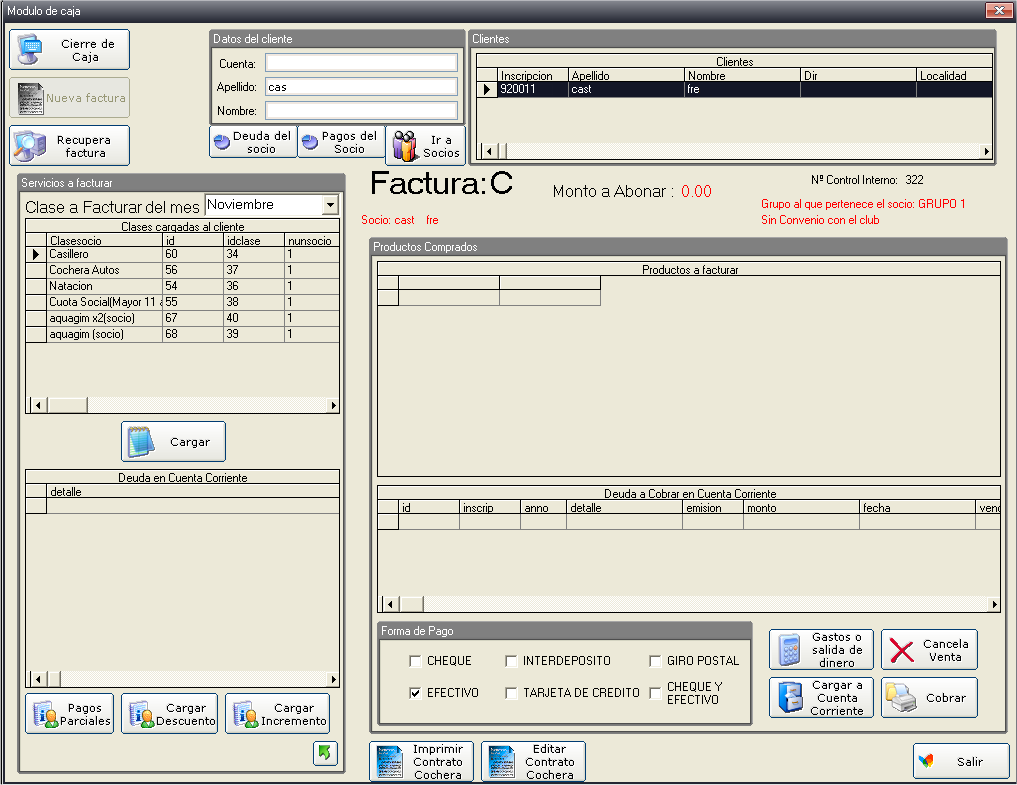
Task: Click the Editar Contrato Cochera document icon
Action: pyautogui.click(x=501, y=762)
